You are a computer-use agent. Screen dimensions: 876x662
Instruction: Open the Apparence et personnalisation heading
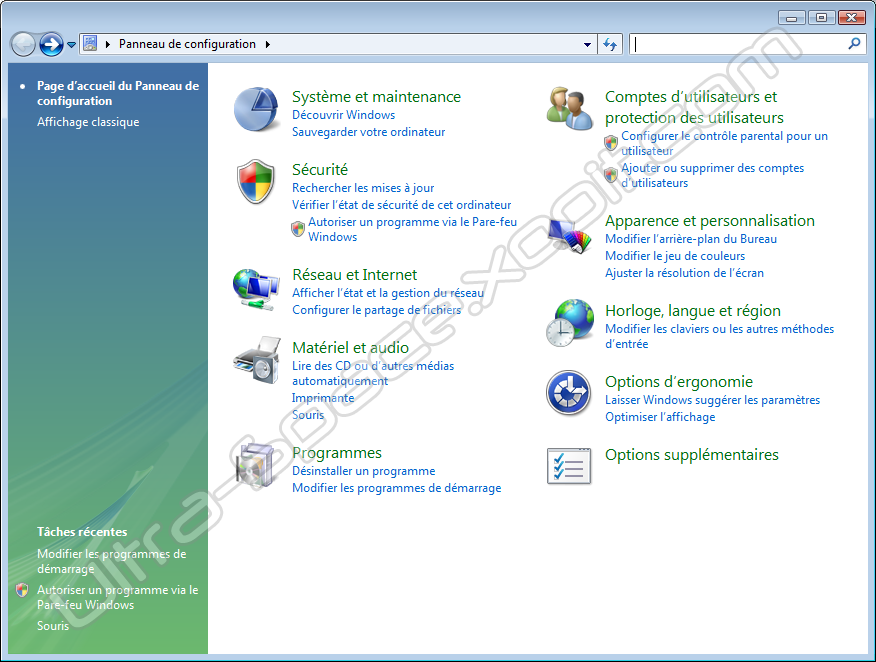710,221
